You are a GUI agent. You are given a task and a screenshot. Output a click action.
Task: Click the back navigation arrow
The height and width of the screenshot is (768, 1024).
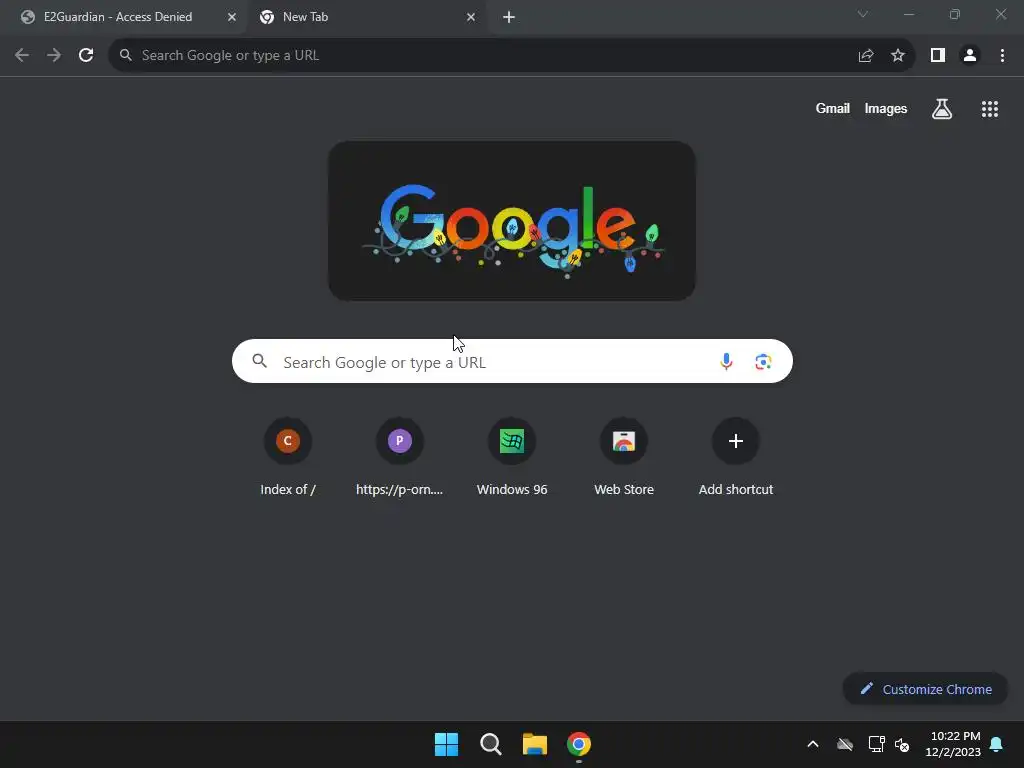point(22,56)
